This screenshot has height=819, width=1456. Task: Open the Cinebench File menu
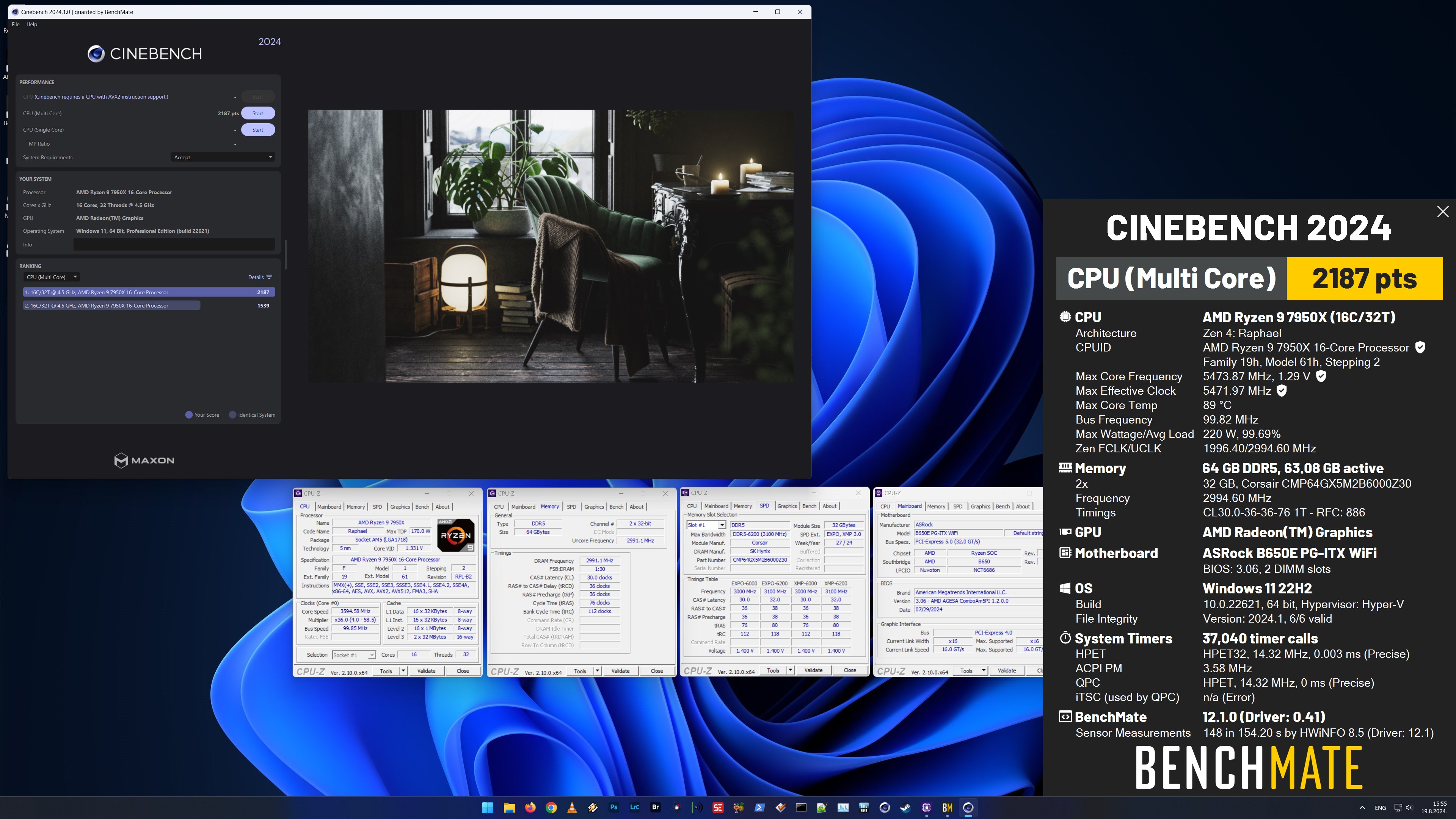tap(15, 24)
